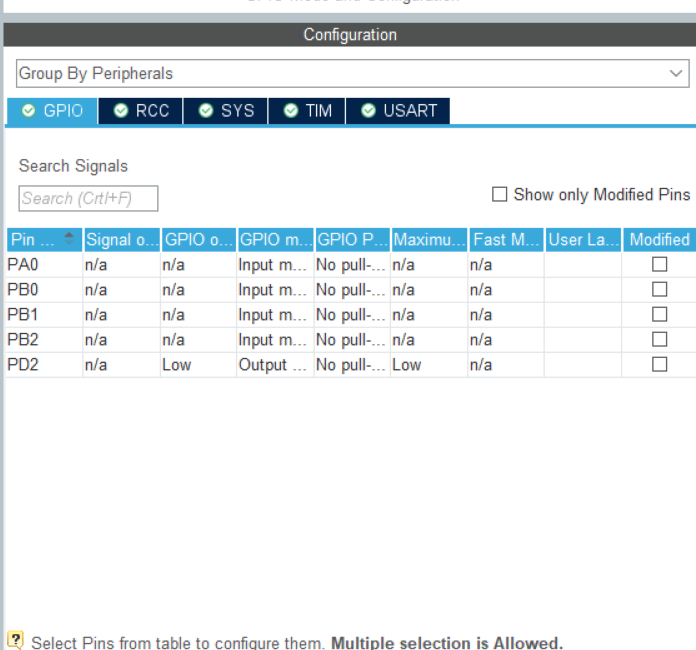Click the Input mode cell of PB2
The image size is (696, 650).
(x=276, y=340)
